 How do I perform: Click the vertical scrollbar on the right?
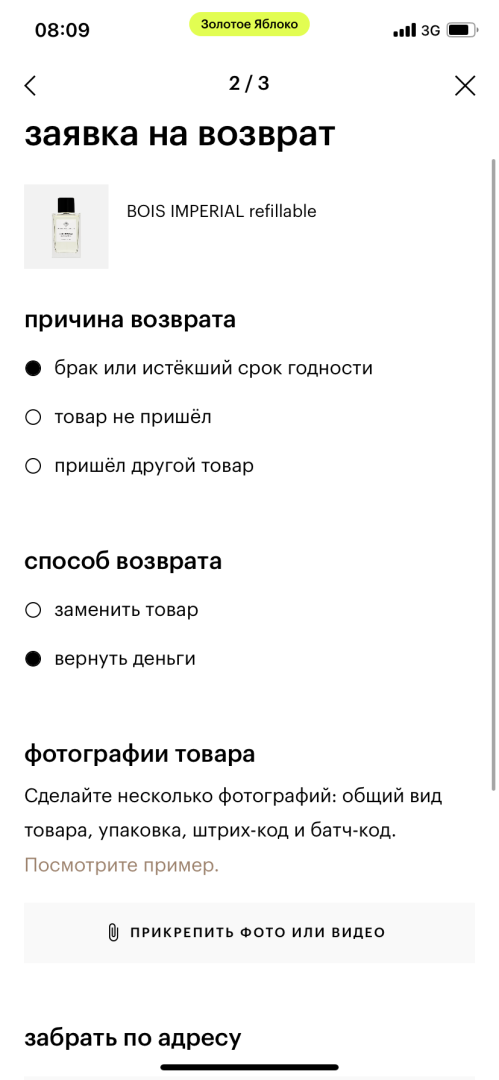[x=493, y=475]
